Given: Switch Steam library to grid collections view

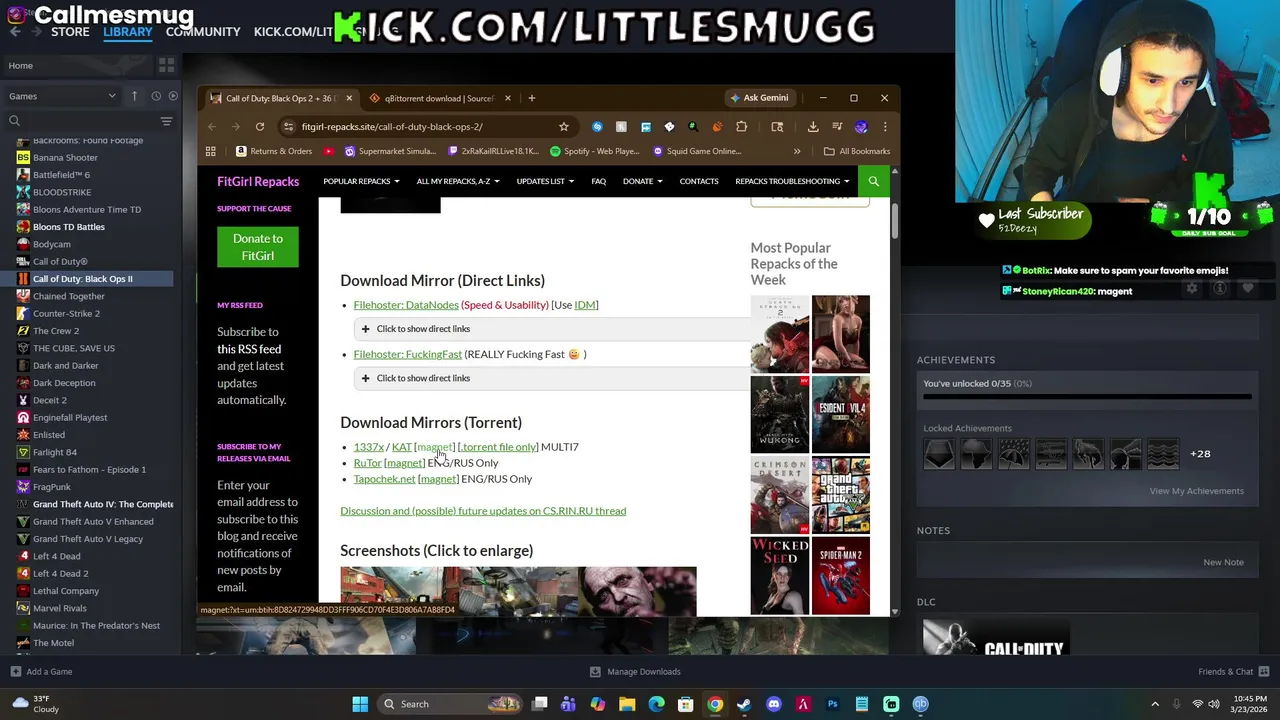Looking at the screenshot, I should point(166,65).
